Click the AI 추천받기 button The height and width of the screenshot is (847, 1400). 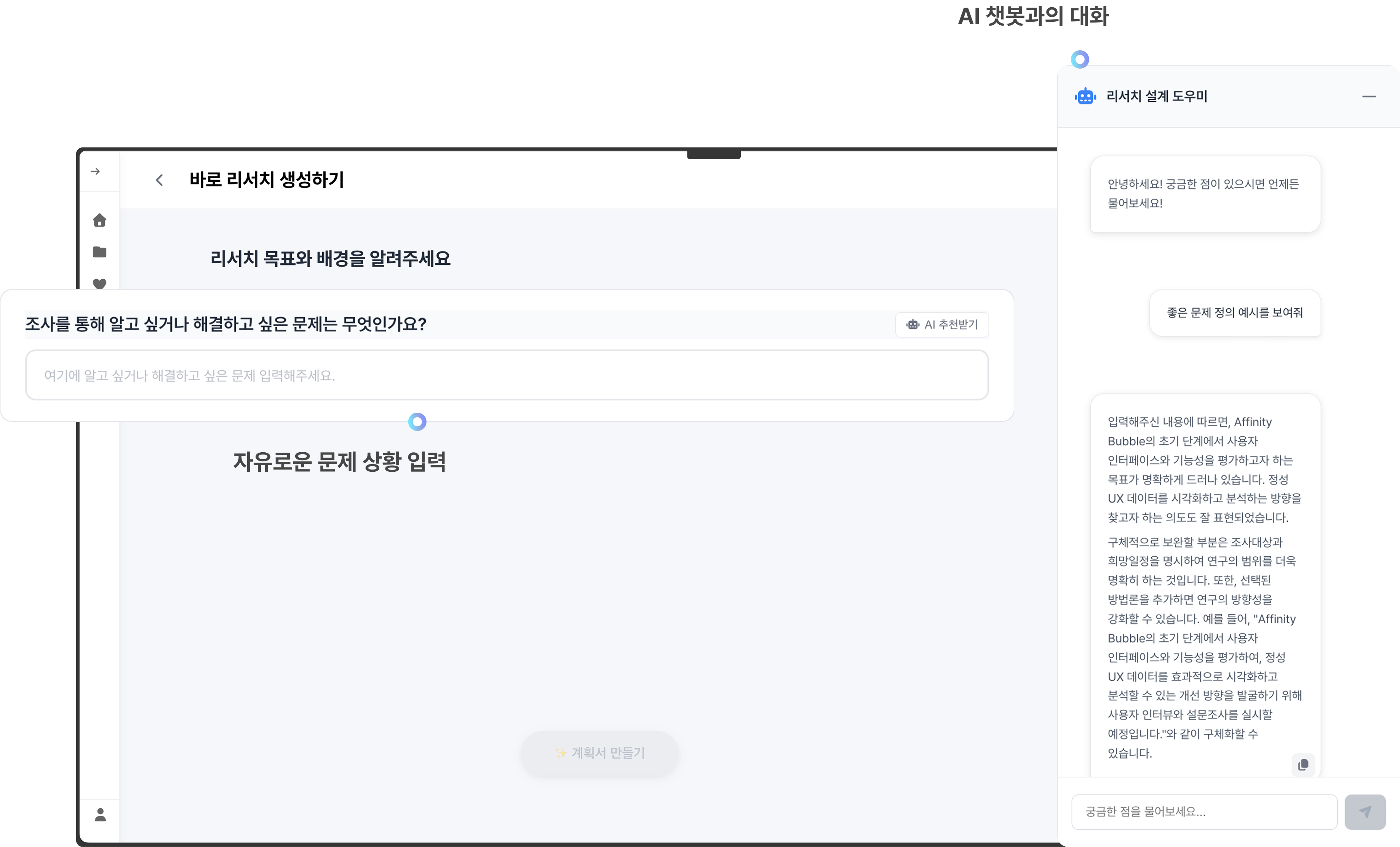pos(942,325)
